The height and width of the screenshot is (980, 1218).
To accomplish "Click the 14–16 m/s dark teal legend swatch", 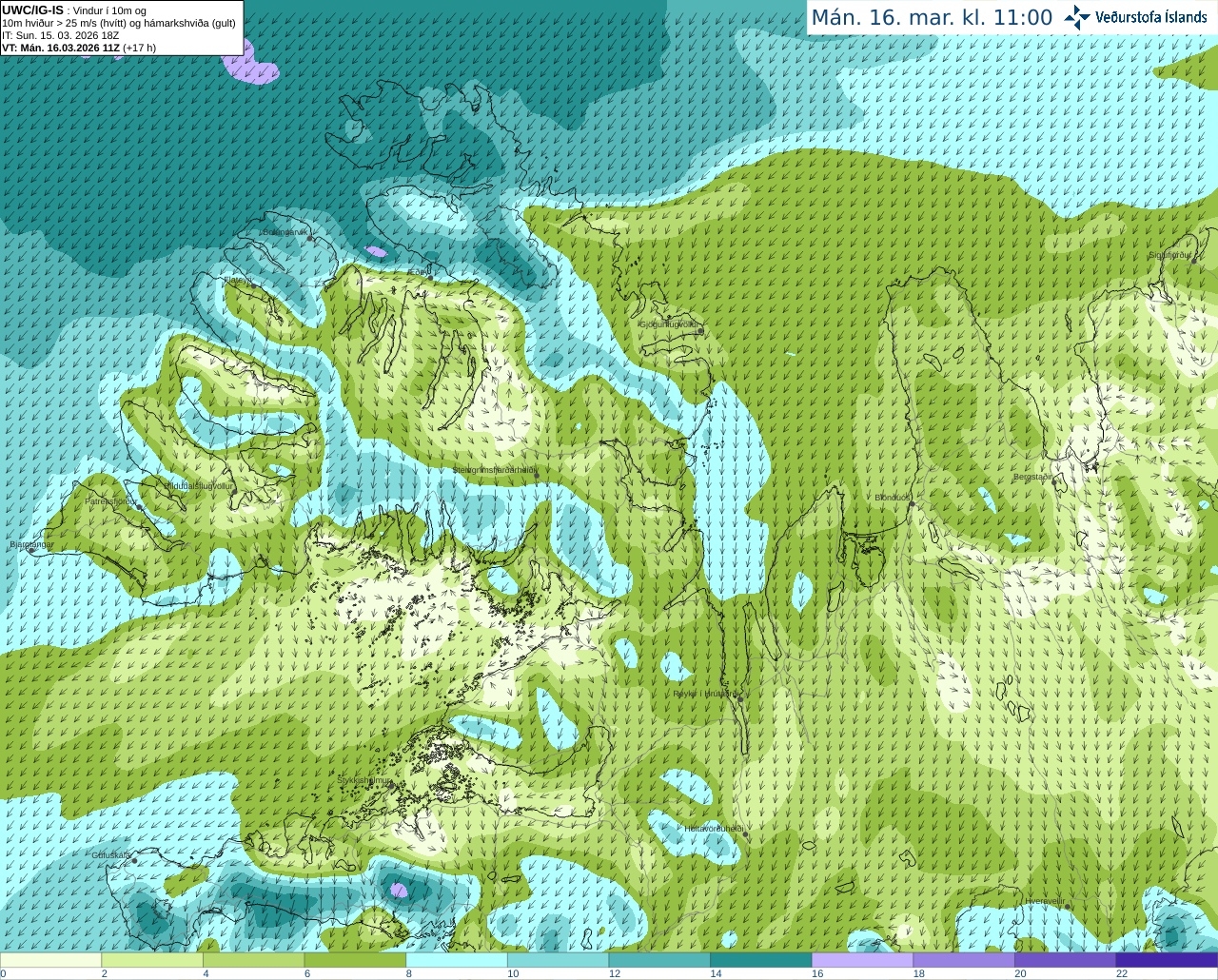I will pos(761,960).
